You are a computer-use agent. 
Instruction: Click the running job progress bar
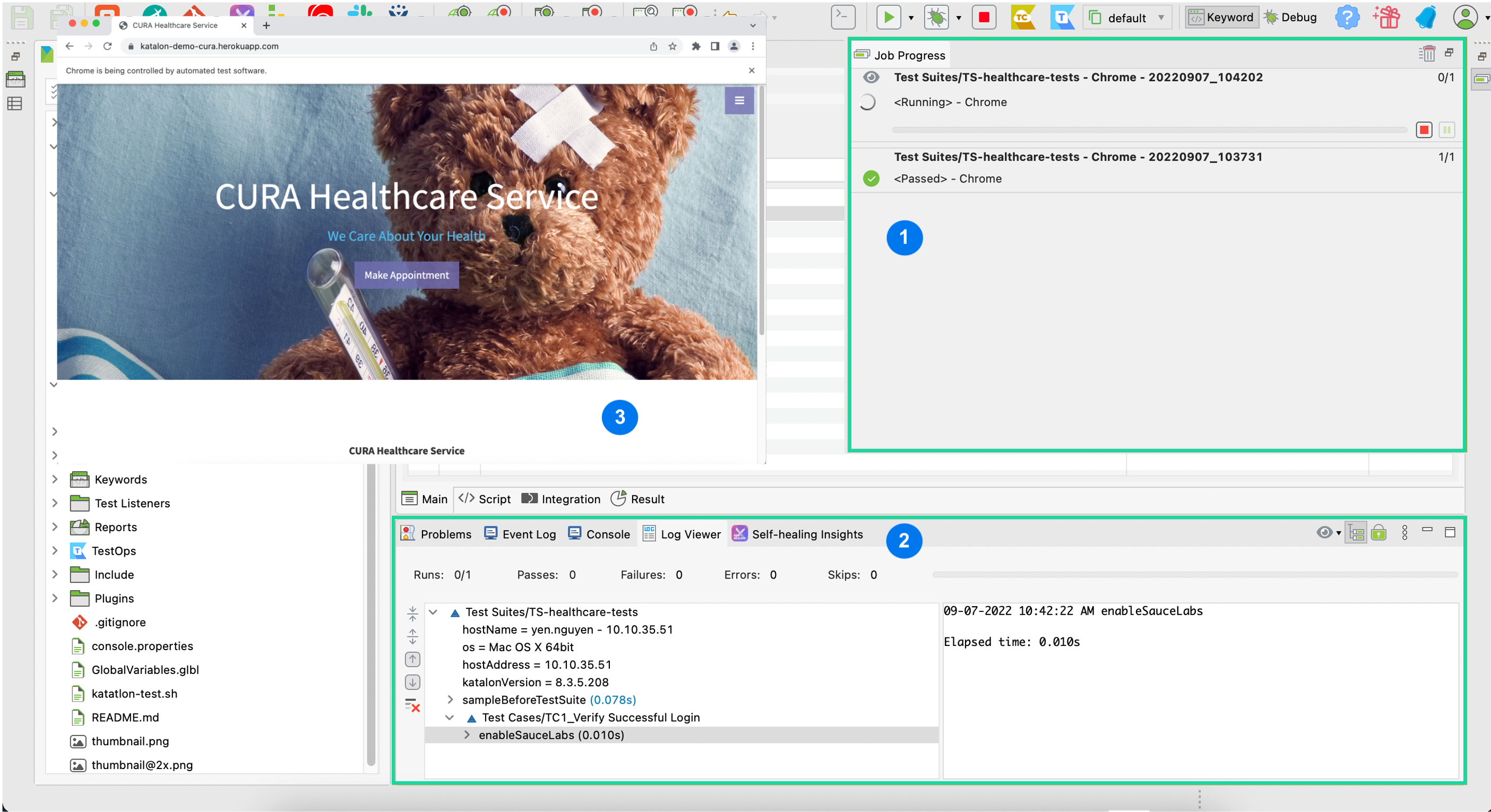pyautogui.click(x=1149, y=129)
